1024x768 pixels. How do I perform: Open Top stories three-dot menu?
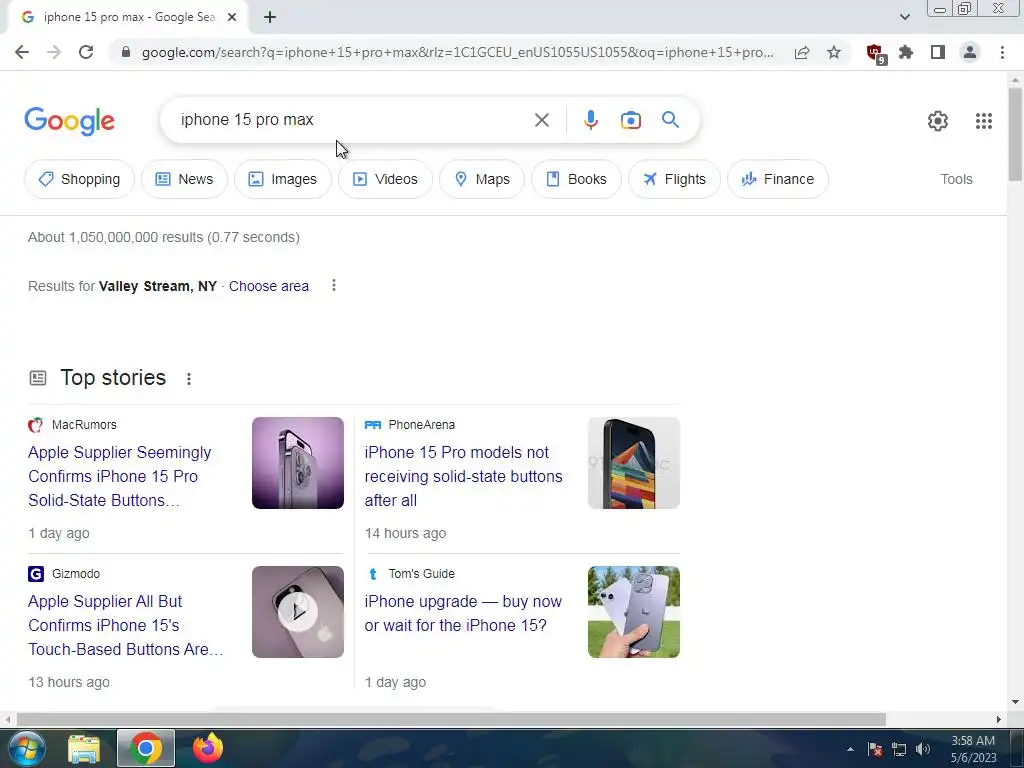click(x=189, y=379)
